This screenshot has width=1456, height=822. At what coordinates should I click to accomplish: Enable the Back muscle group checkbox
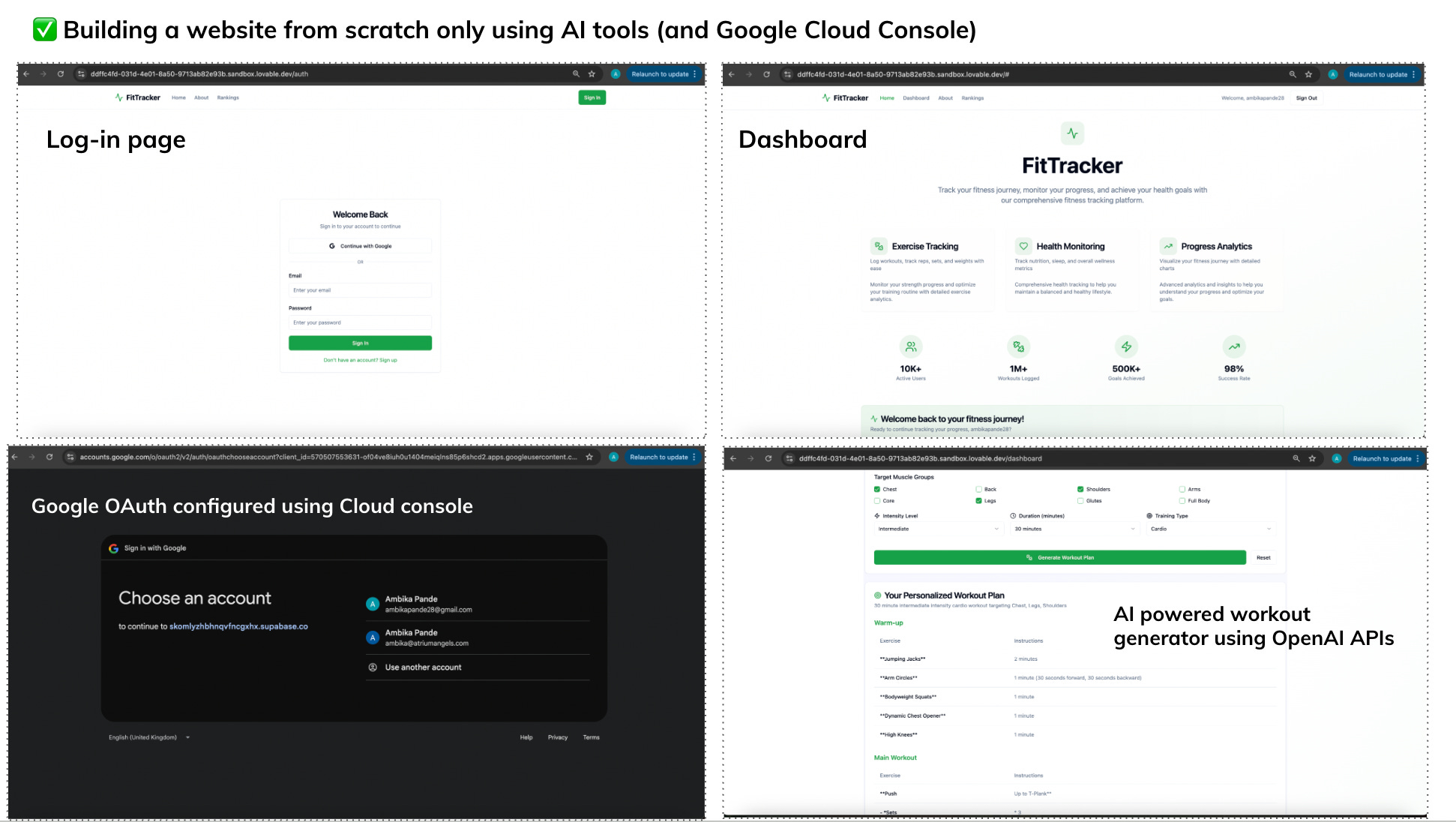pos(978,489)
